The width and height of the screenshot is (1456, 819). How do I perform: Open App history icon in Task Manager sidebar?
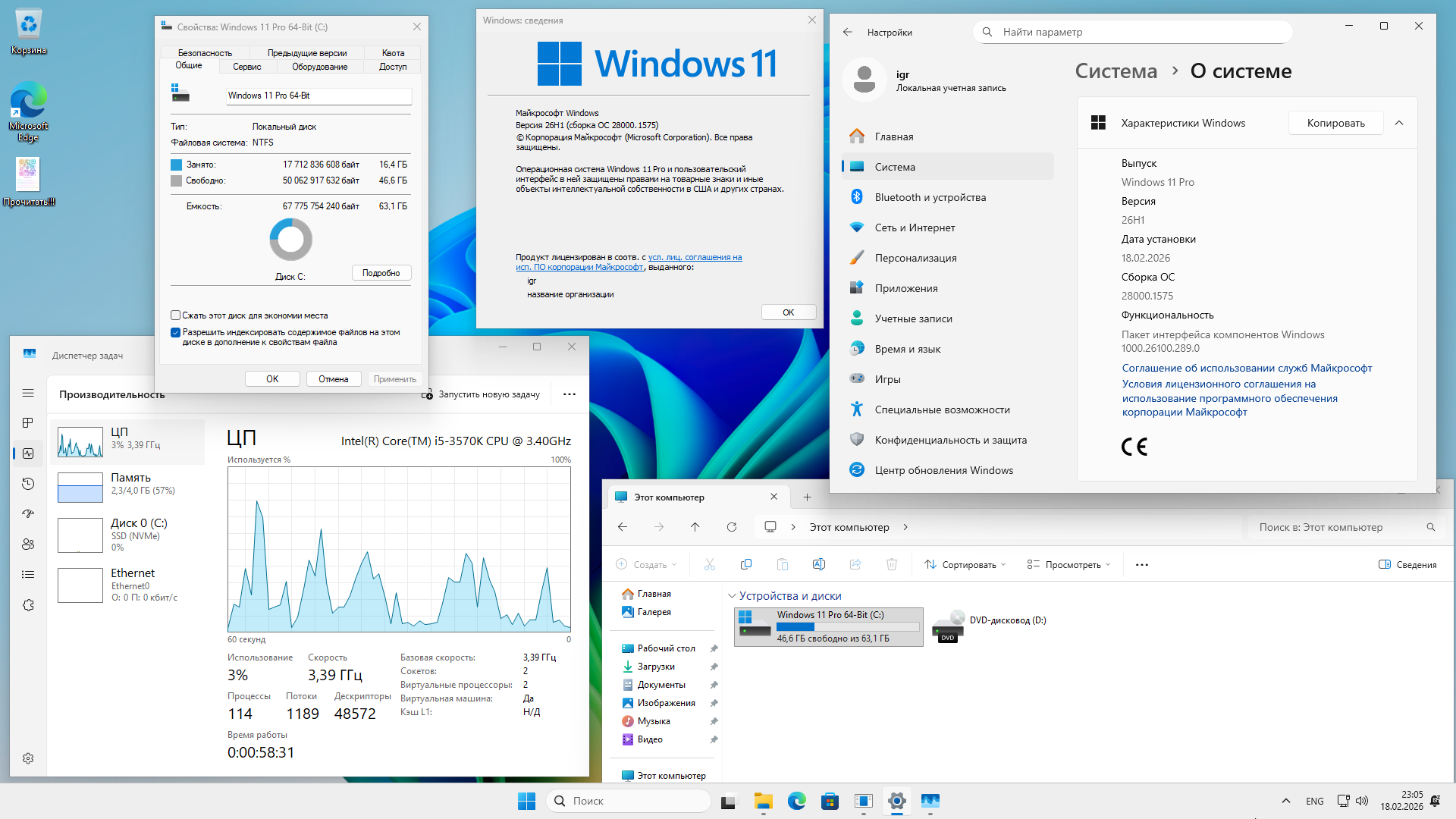click(28, 484)
